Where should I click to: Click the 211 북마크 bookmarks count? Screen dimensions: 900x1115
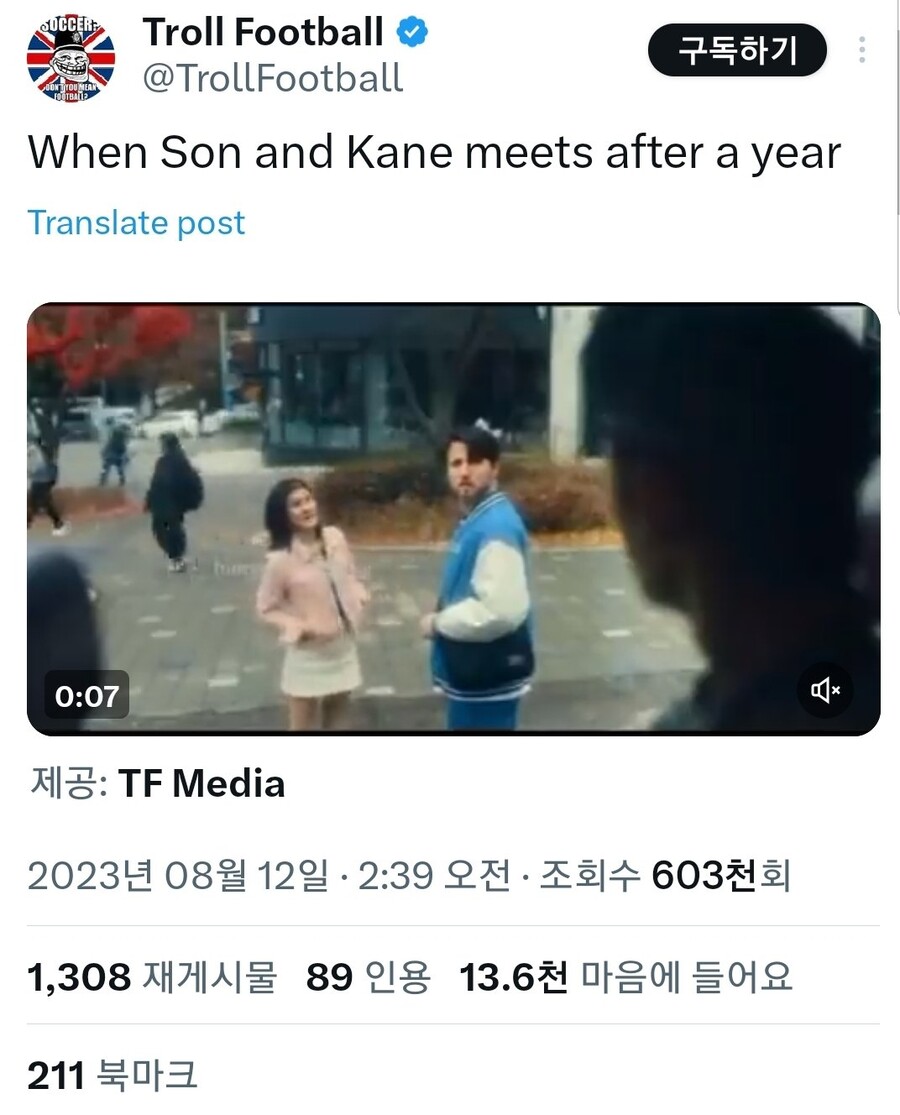(112, 1075)
